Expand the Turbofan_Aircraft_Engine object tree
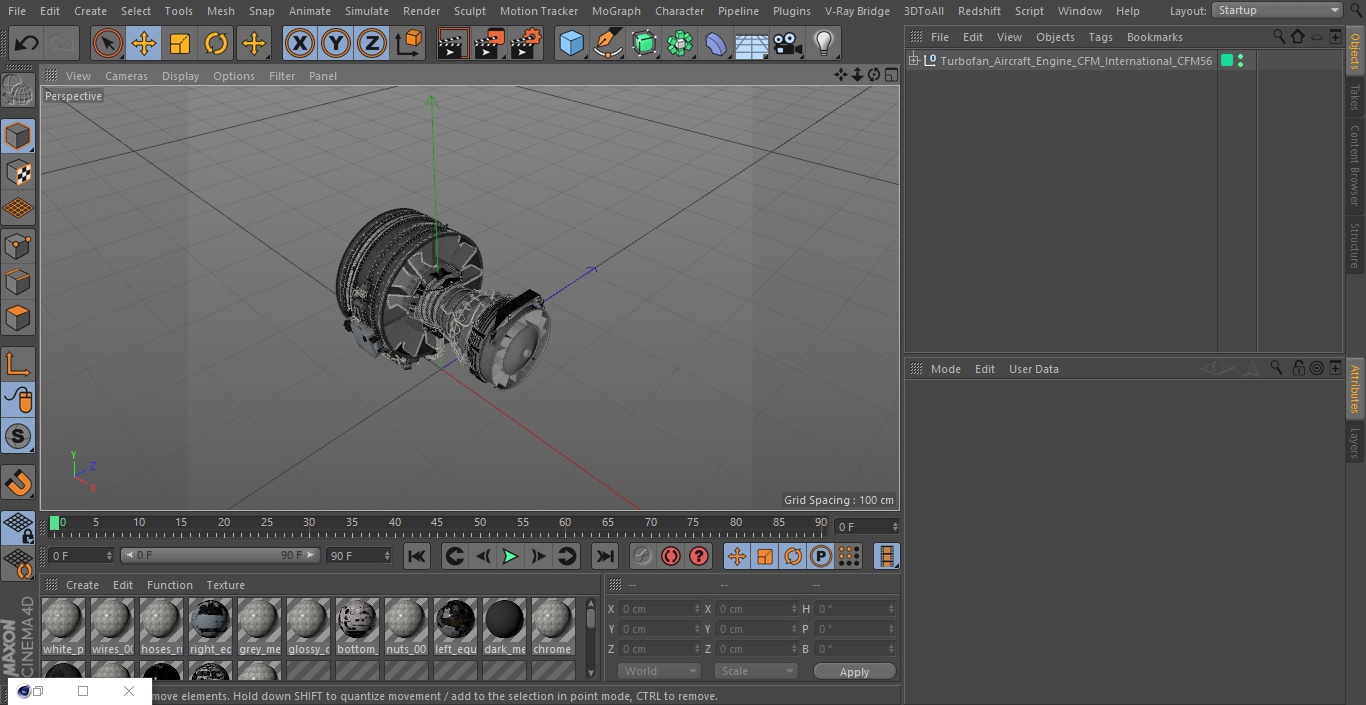 (913, 61)
